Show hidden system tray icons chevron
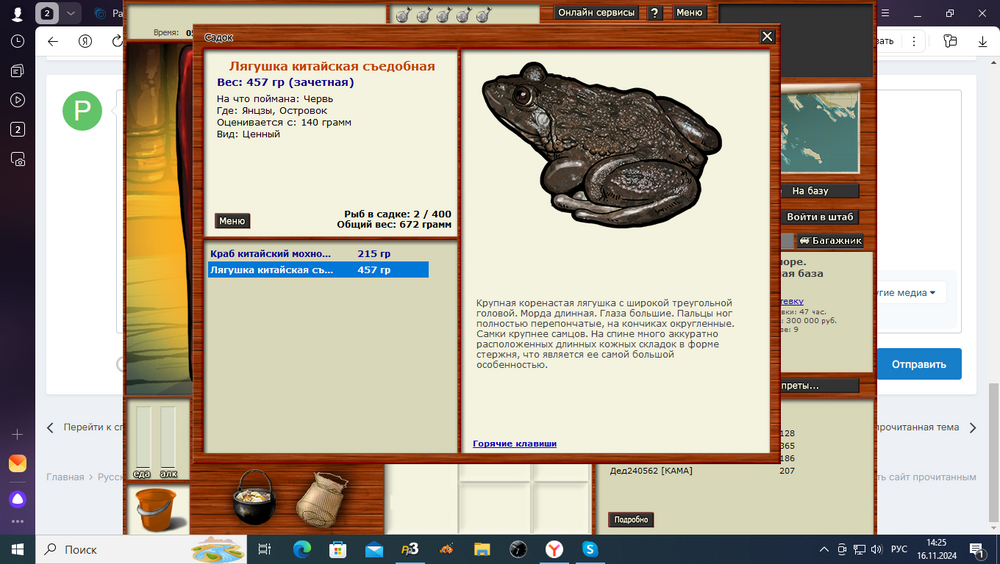This screenshot has width=1000, height=564. click(822, 549)
